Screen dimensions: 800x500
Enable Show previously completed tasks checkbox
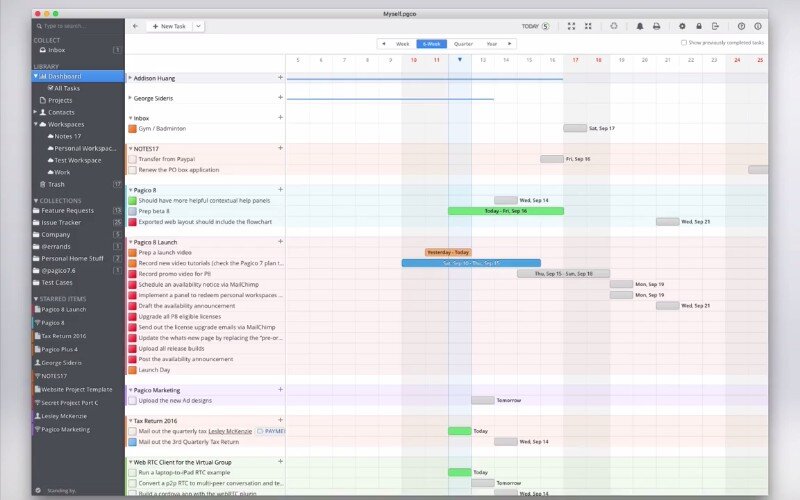pos(683,43)
